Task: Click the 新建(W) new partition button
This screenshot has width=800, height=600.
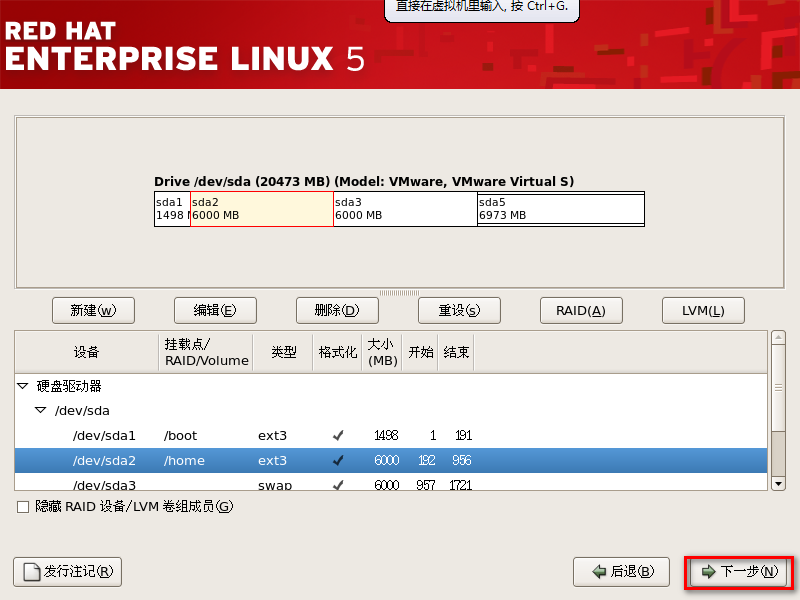Action: coord(93,310)
